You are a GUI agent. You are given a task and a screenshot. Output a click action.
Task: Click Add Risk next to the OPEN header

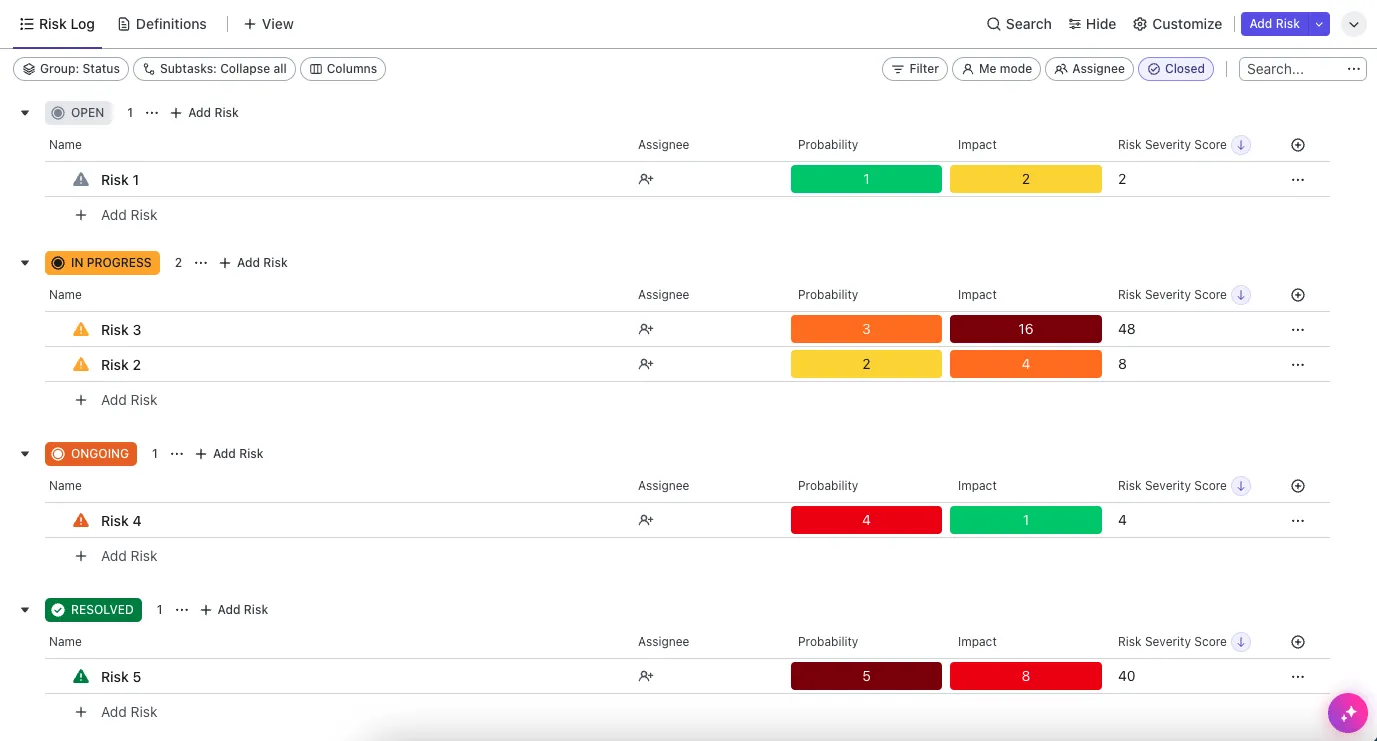pos(204,113)
